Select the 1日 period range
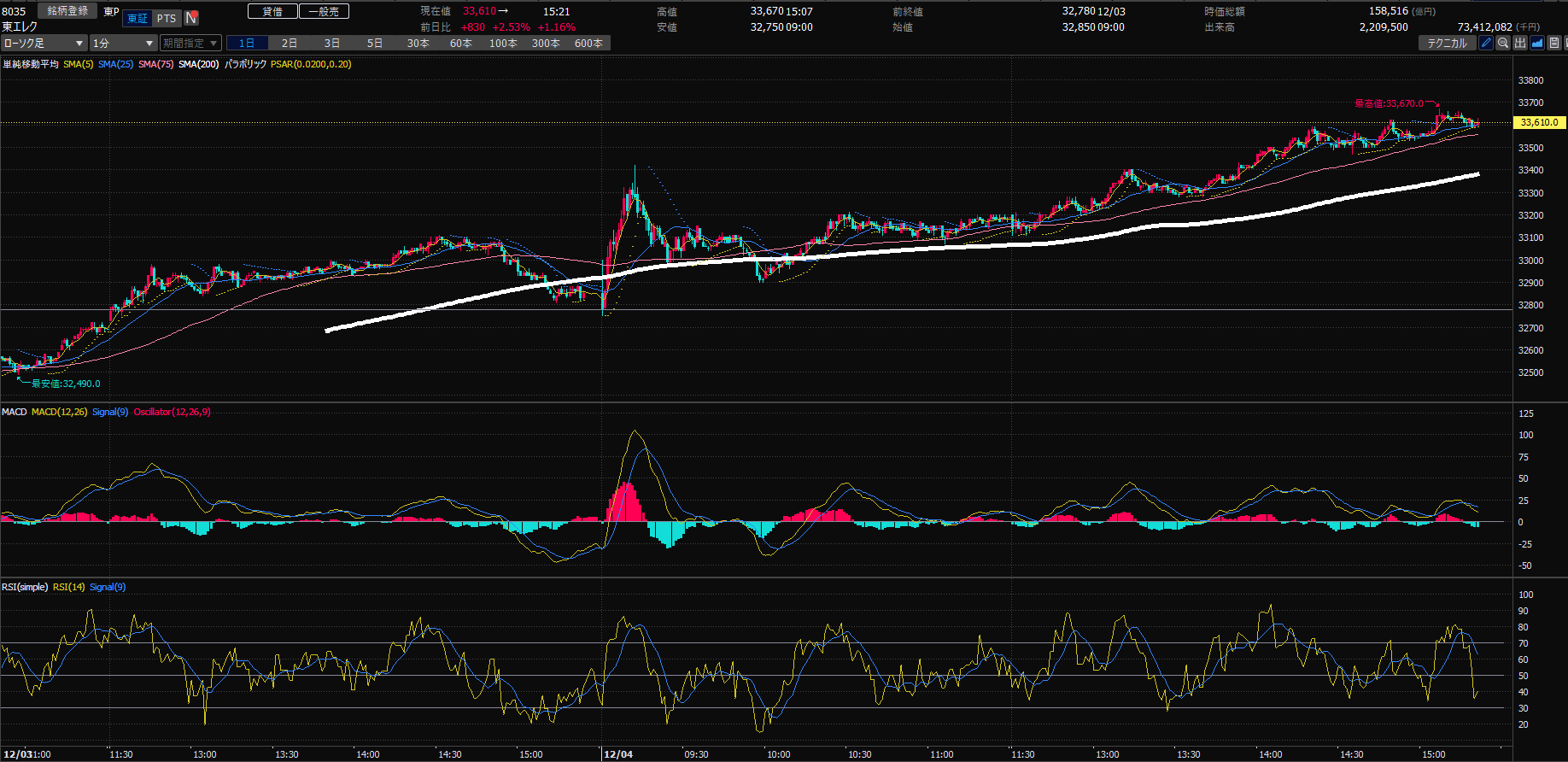This screenshot has height=762, width=1568. 247,43
